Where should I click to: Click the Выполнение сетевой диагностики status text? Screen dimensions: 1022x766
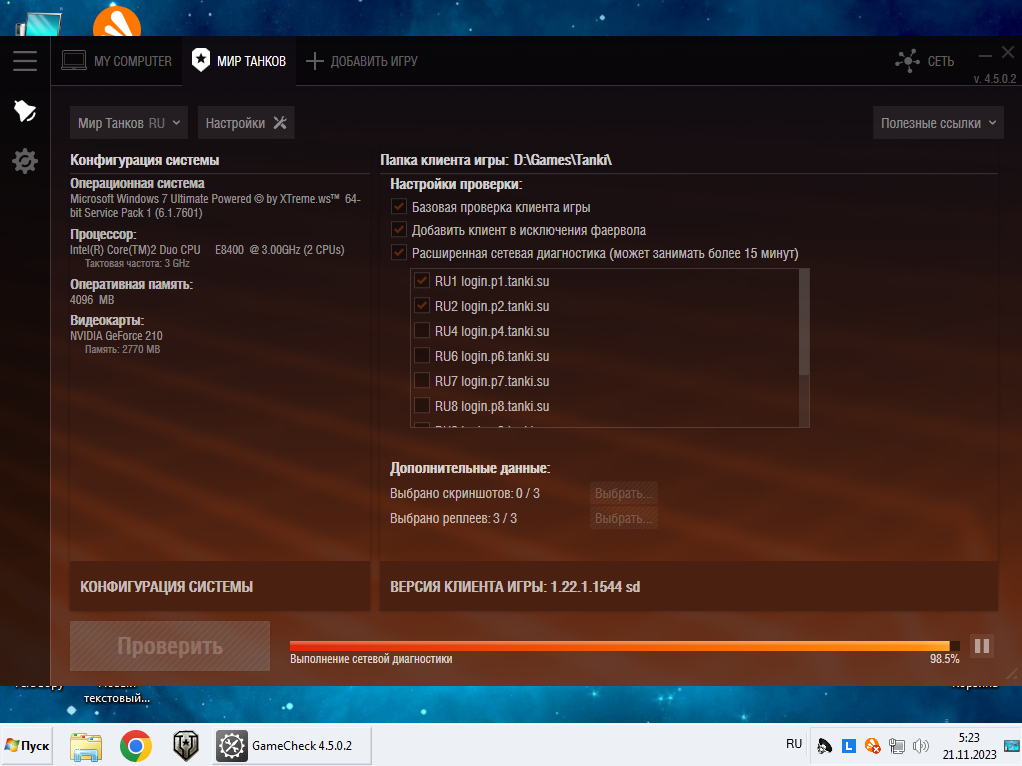click(371, 659)
